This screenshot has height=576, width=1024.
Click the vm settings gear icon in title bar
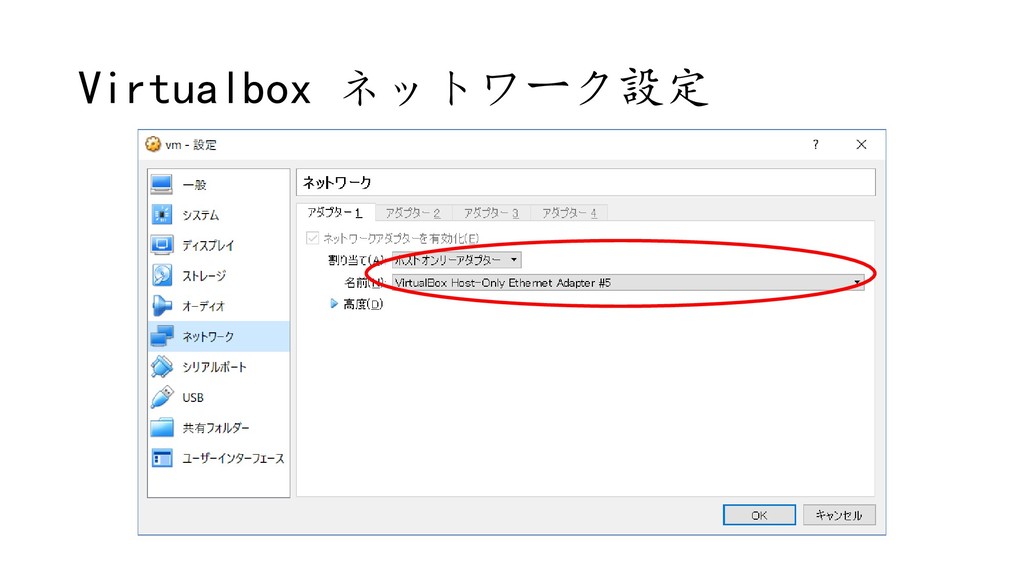point(153,144)
